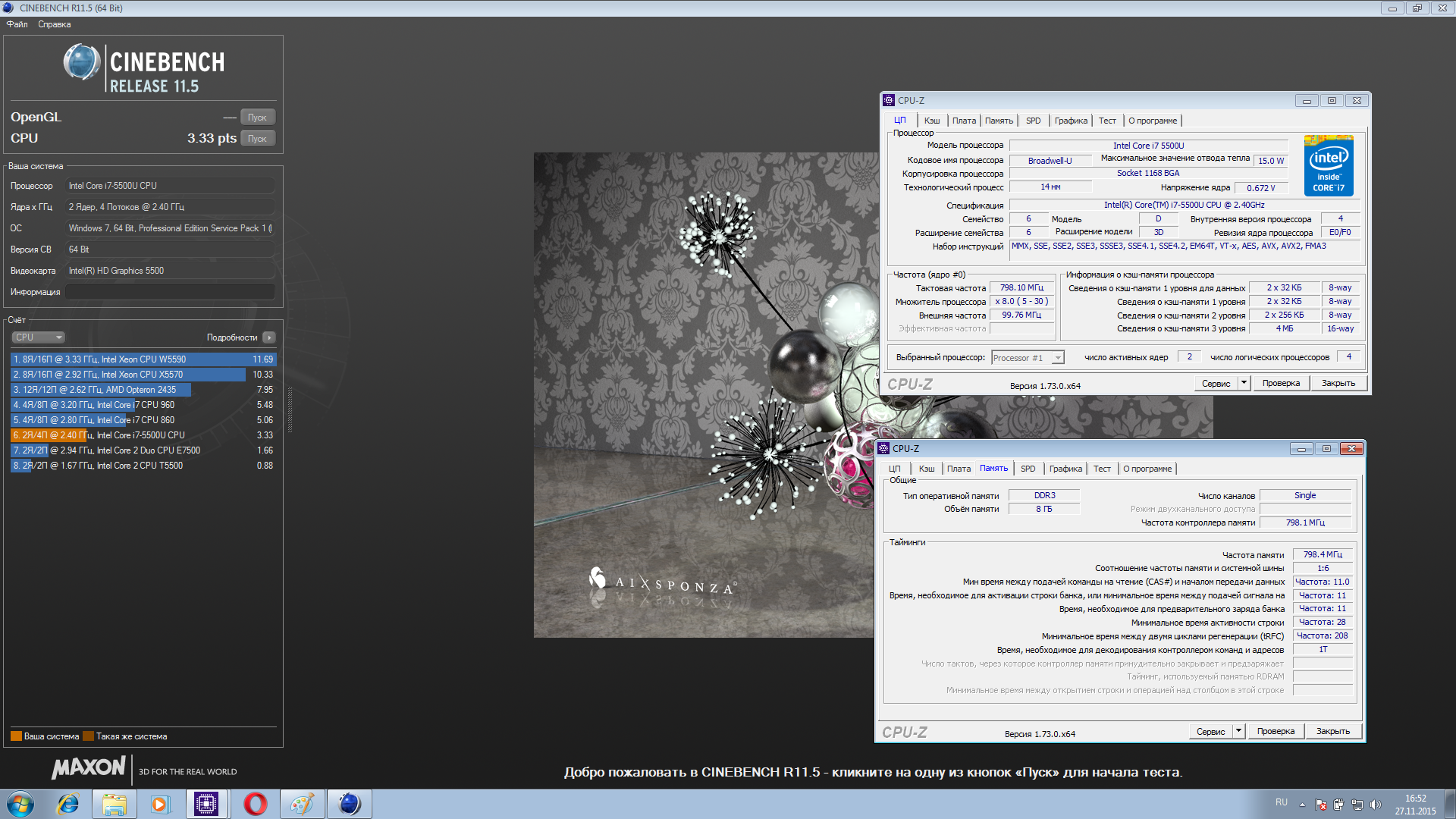
Task: Open Сервис dropdown arrow in upper CPU-Z
Action: point(1244,384)
